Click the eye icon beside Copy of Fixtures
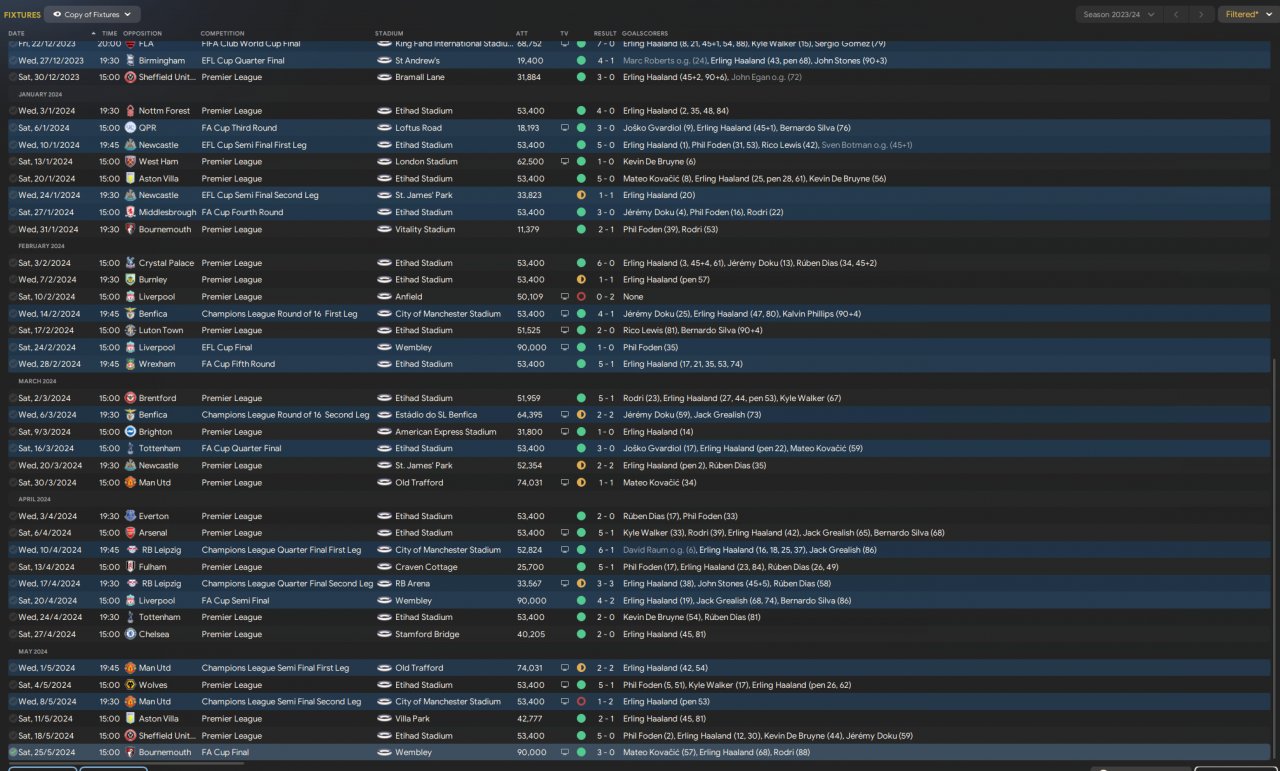1280x771 pixels. (57, 15)
